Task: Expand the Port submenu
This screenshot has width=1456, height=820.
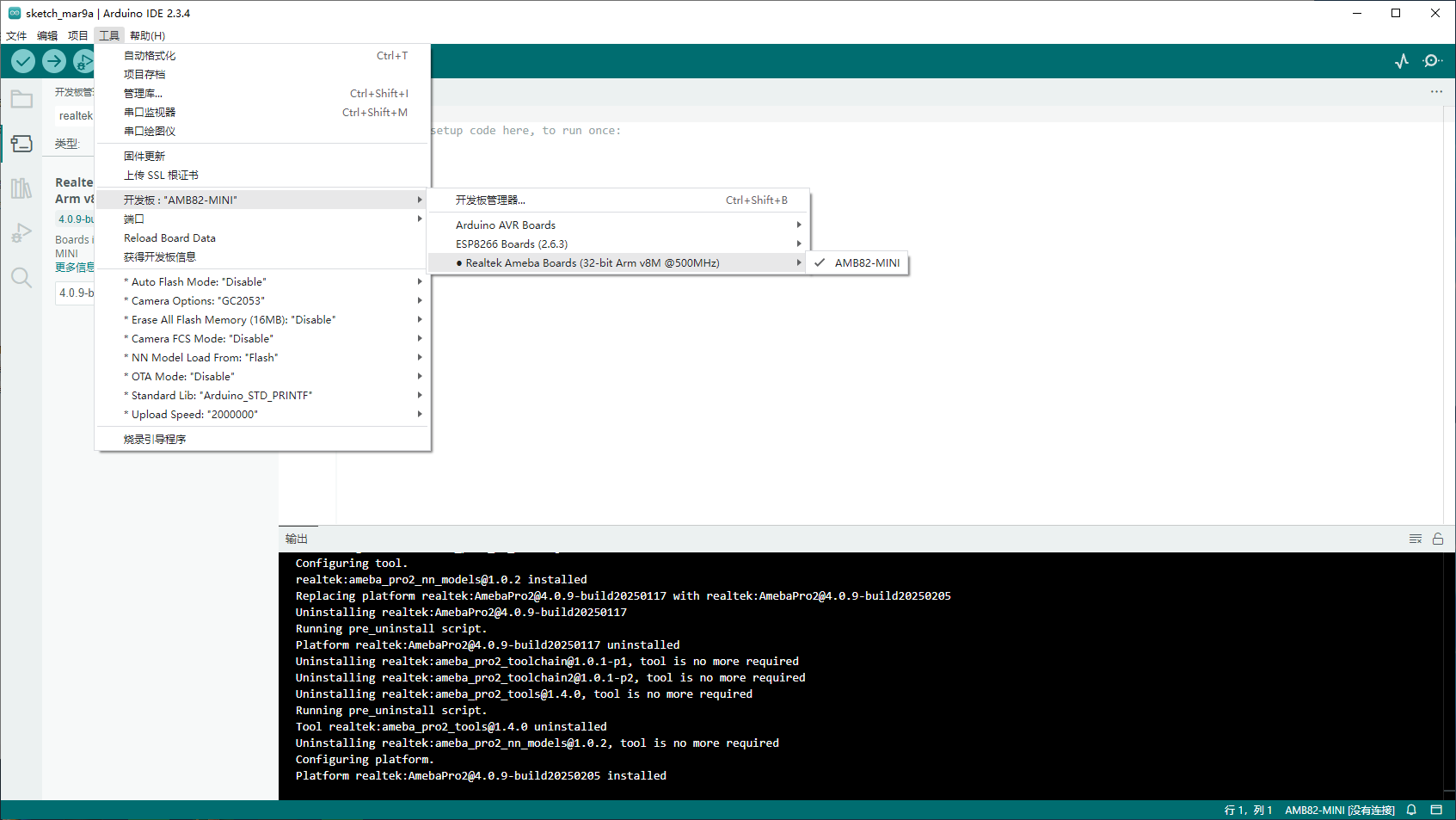Action: (x=262, y=219)
